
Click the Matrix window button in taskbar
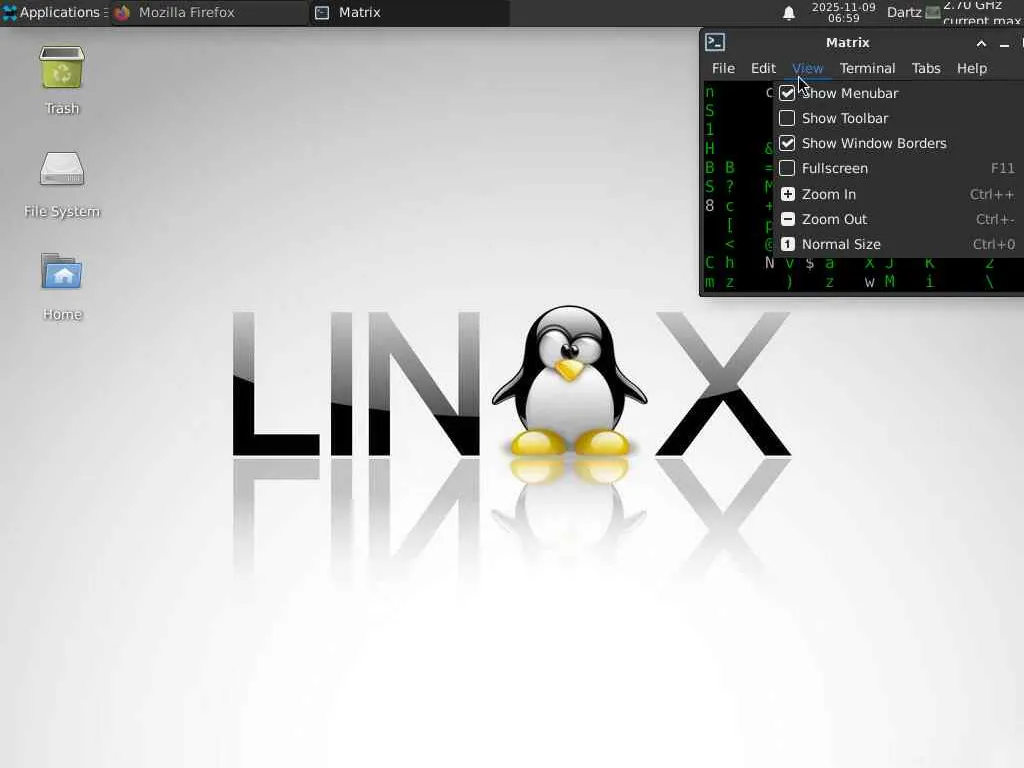tap(409, 12)
